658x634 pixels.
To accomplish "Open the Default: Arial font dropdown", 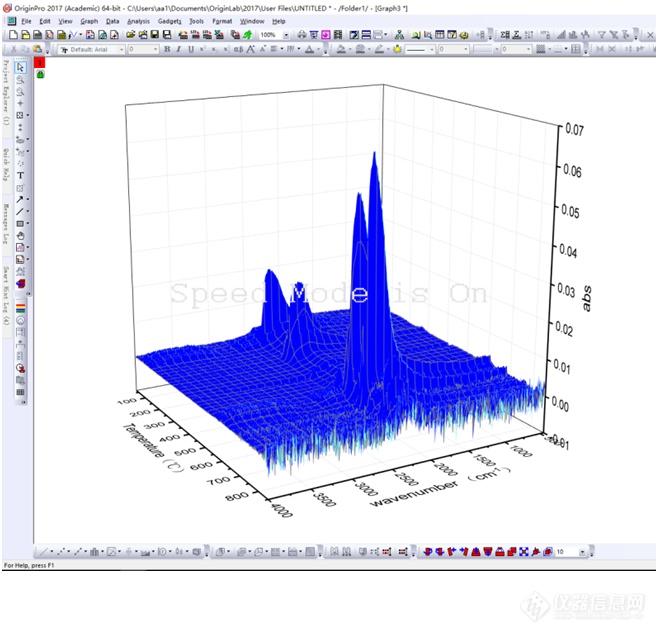I will (121, 50).
